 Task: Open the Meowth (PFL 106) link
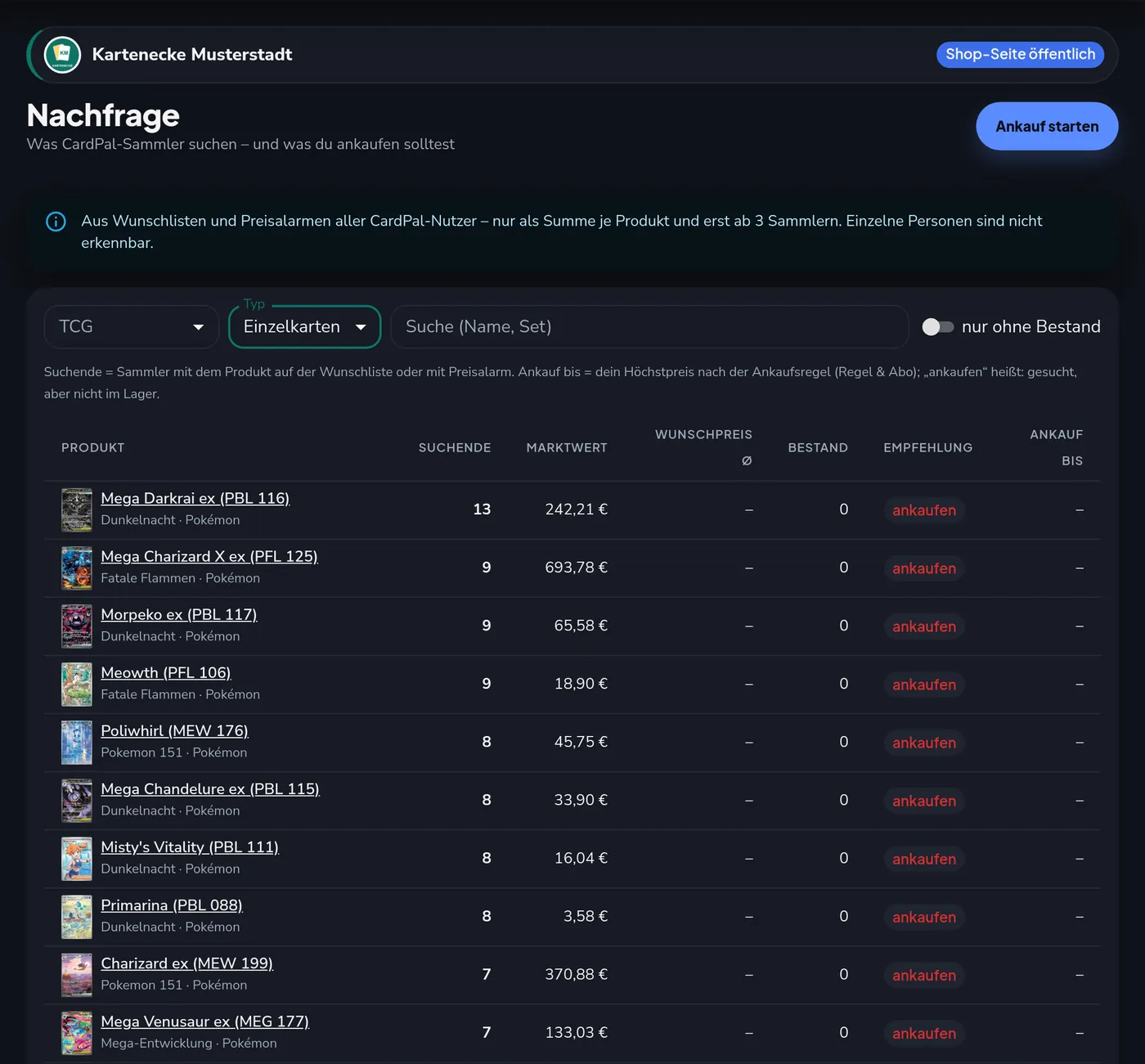click(166, 672)
